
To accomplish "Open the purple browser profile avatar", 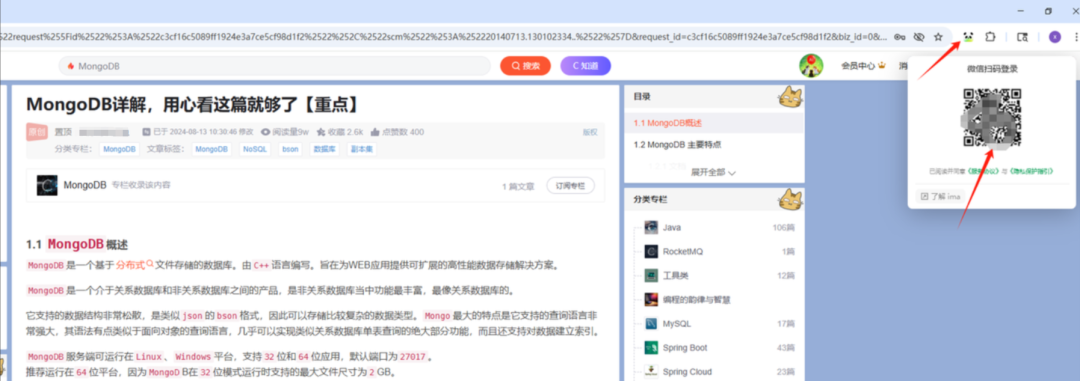I will click(x=1055, y=37).
